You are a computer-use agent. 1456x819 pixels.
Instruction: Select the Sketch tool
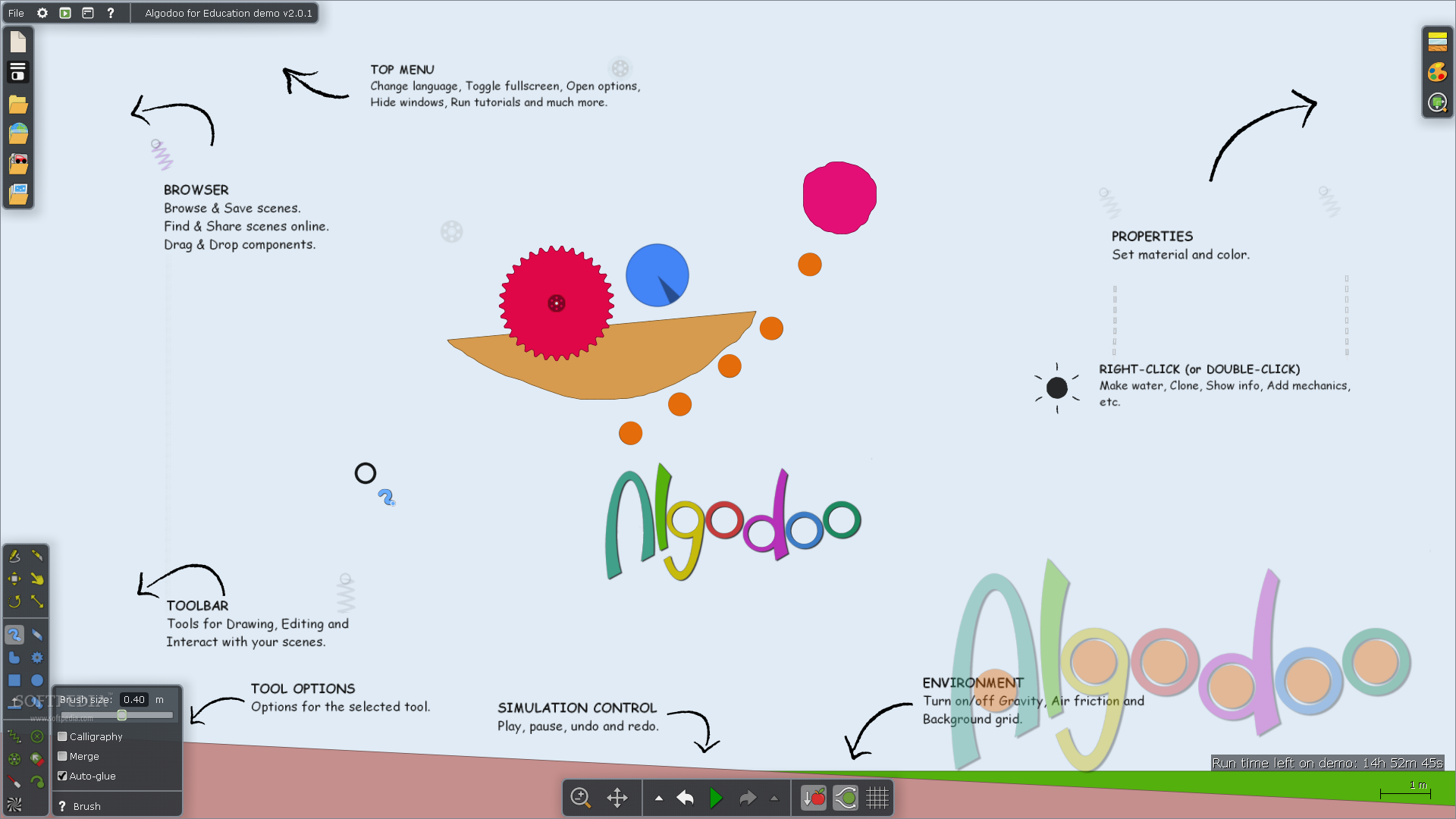pos(14,556)
